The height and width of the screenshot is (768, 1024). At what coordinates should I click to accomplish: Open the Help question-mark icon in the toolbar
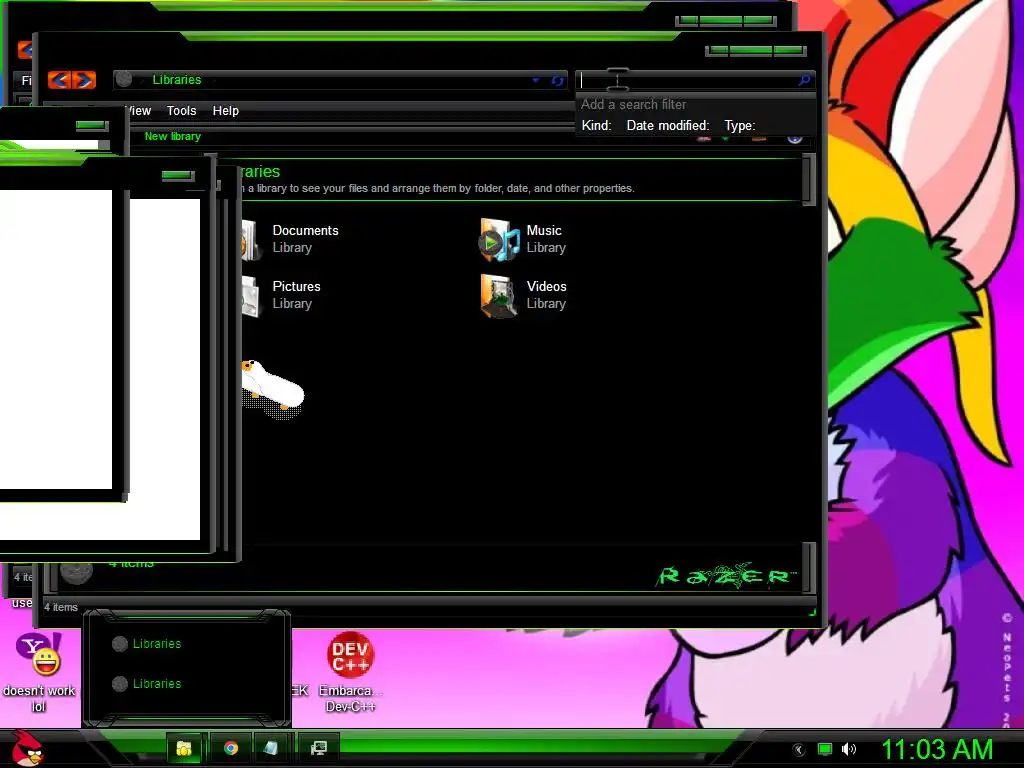pyautogui.click(x=794, y=138)
